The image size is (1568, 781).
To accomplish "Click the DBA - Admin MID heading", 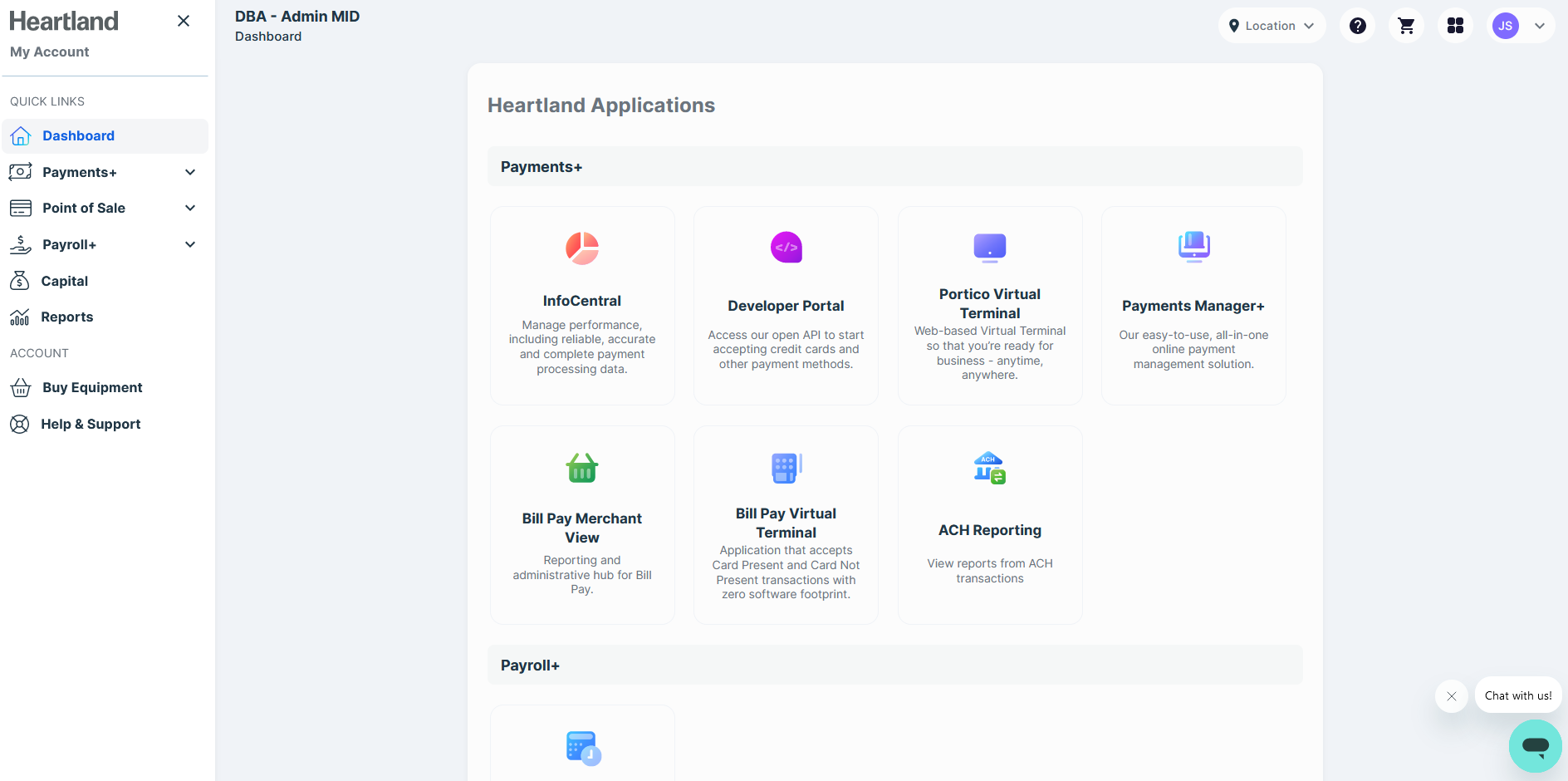I will (x=297, y=16).
